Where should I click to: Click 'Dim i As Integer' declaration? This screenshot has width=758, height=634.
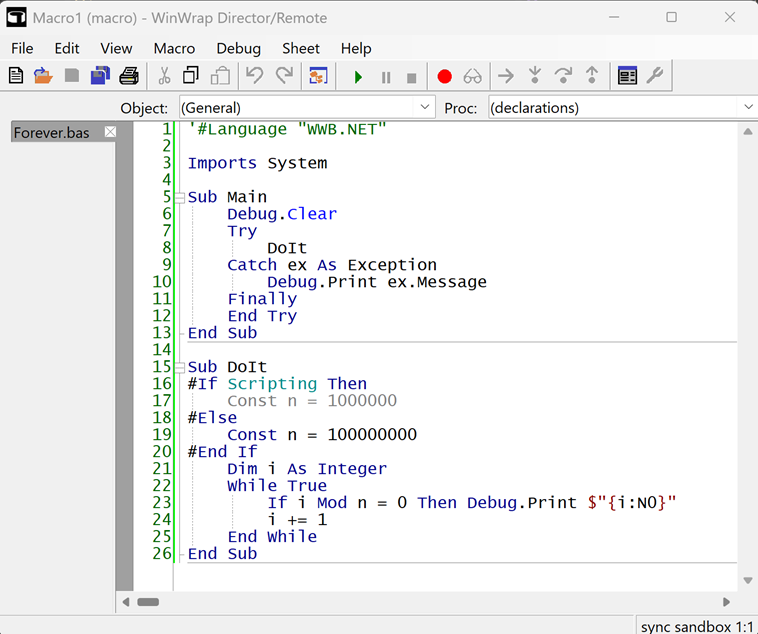click(307, 469)
